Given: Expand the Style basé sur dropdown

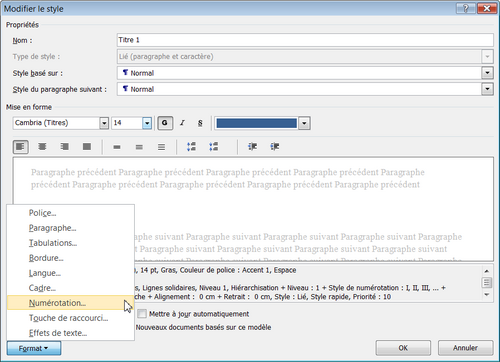Looking at the screenshot, I should point(487,73).
